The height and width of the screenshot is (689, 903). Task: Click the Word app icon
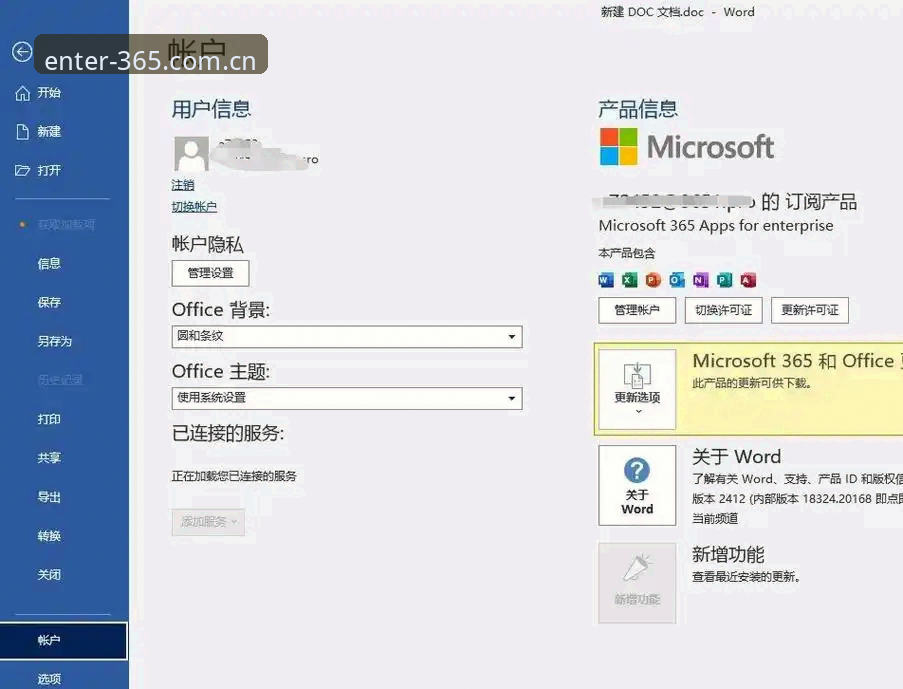click(x=606, y=280)
